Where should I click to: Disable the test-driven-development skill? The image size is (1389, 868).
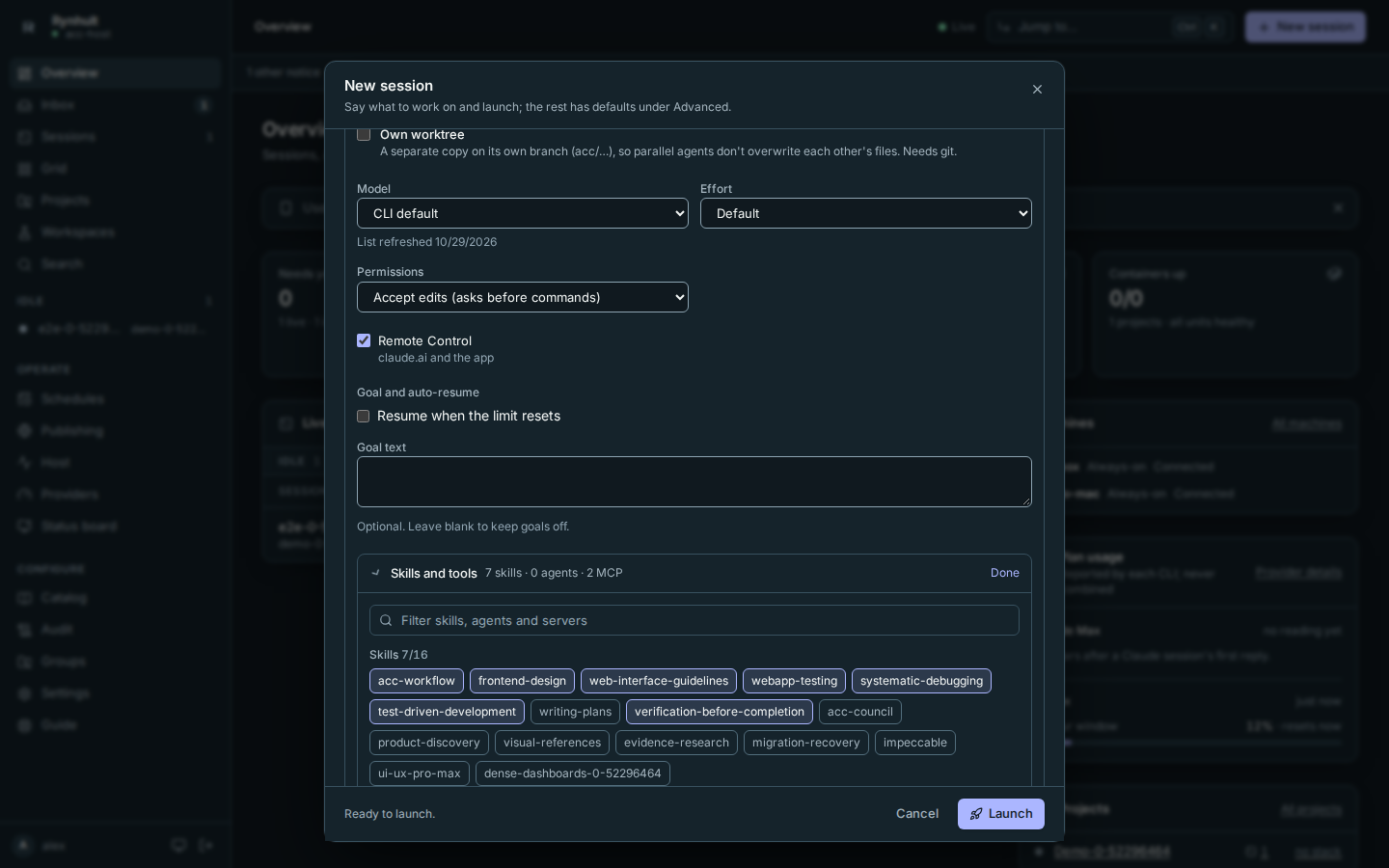447,712
